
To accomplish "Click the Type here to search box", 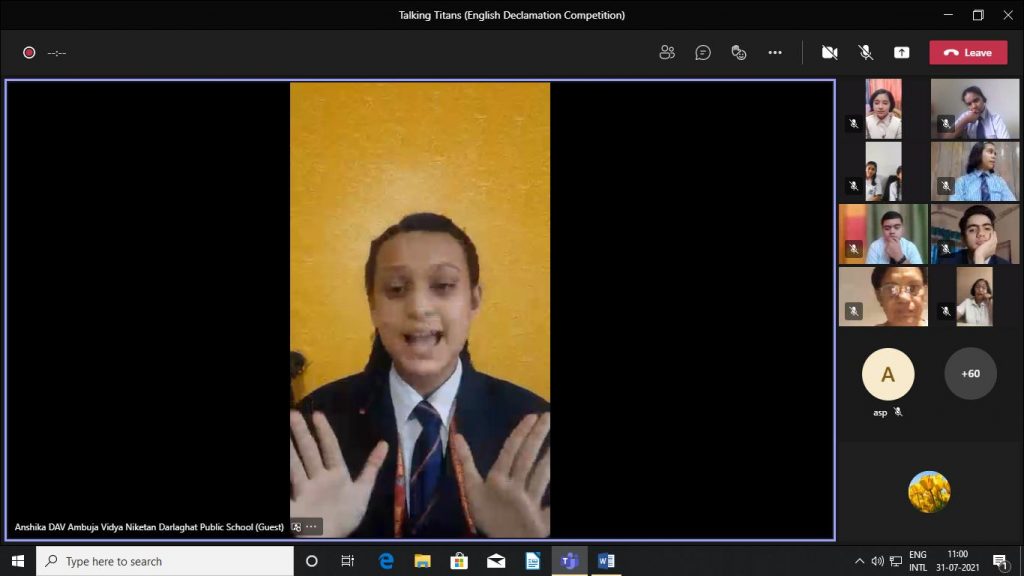I will click(165, 561).
